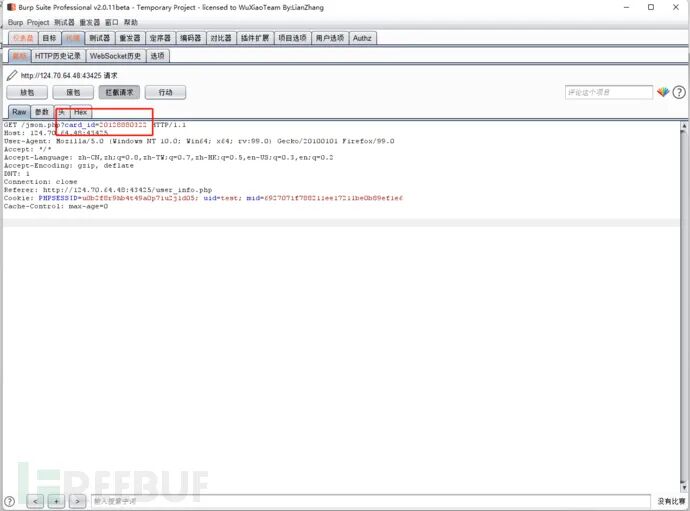Screen dimensions: 690x511
Task: Click the User-Agent header line
Action: 199,141
